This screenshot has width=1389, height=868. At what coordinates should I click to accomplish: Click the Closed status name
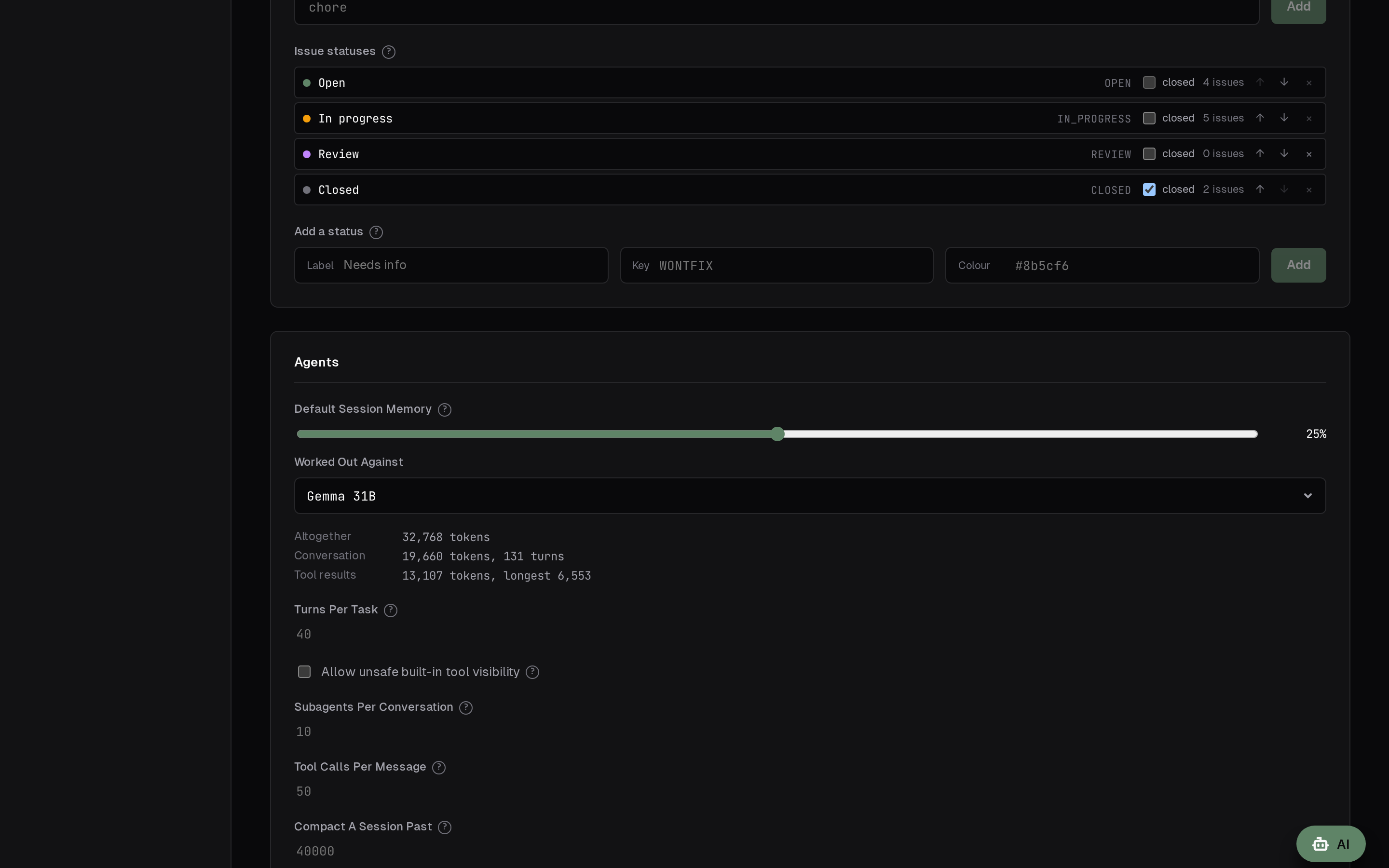[x=339, y=190]
